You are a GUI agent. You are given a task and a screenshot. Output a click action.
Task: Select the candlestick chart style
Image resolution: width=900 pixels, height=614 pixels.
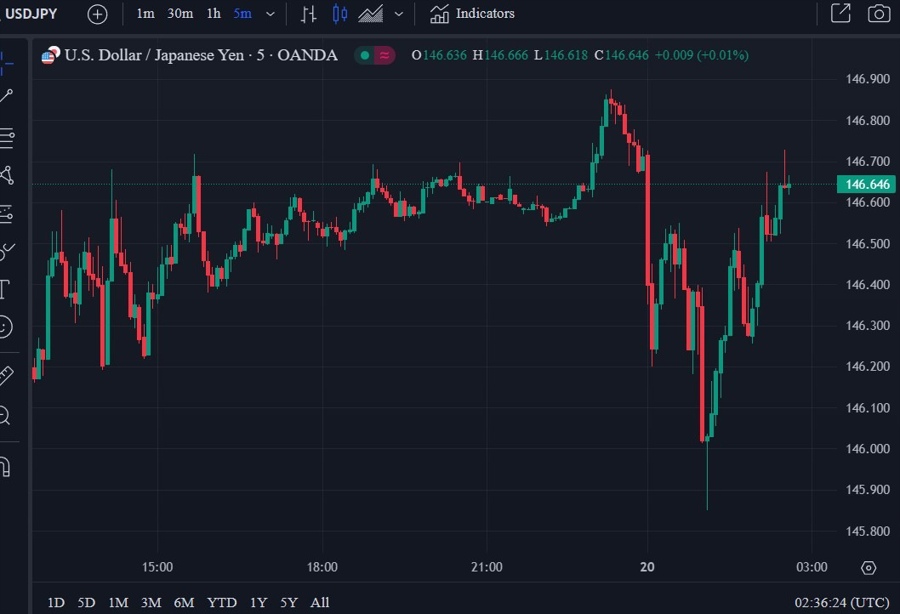340,14
